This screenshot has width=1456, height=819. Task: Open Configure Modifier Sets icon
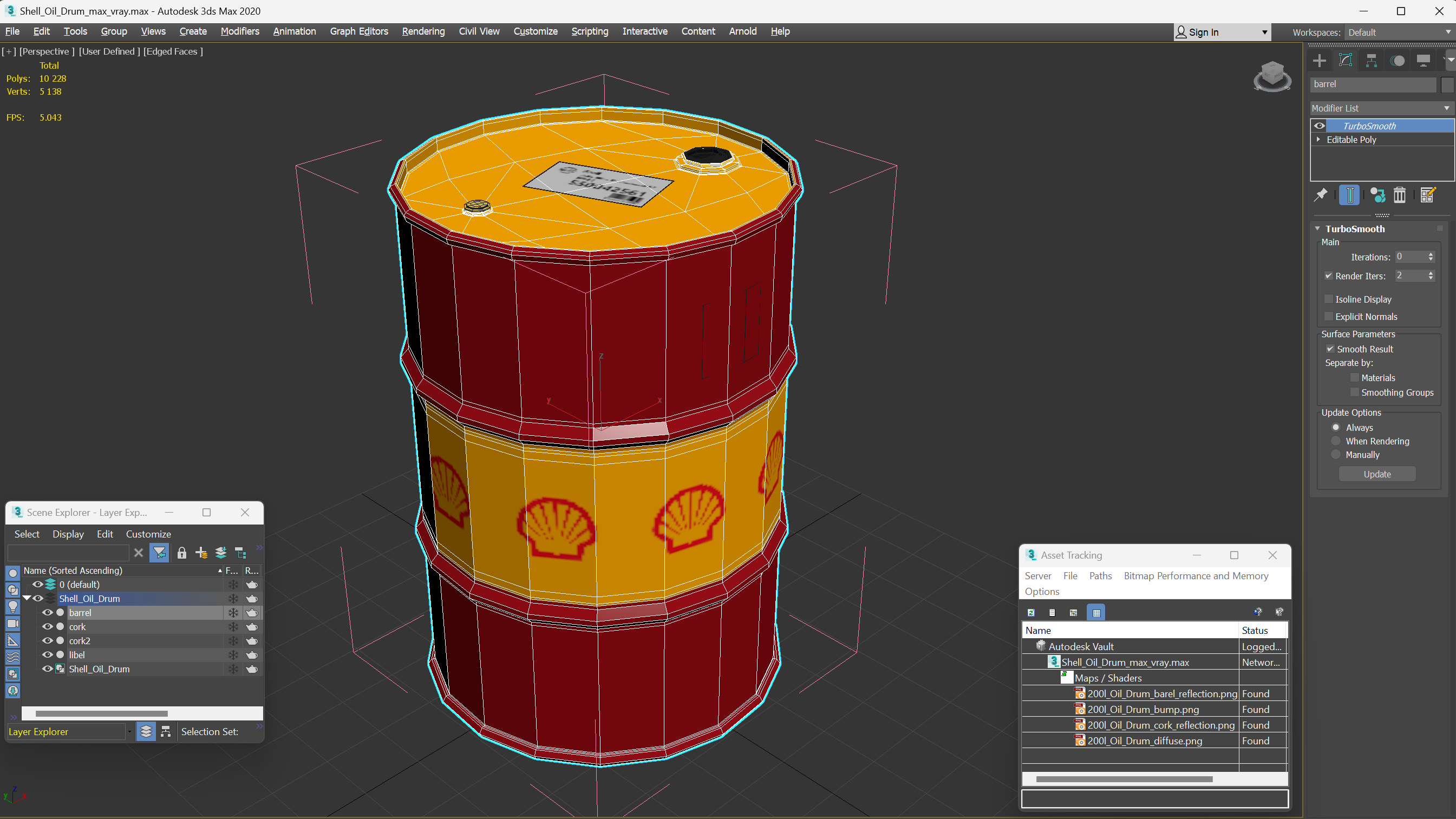pyautogui.click(x=1428, y=195)
